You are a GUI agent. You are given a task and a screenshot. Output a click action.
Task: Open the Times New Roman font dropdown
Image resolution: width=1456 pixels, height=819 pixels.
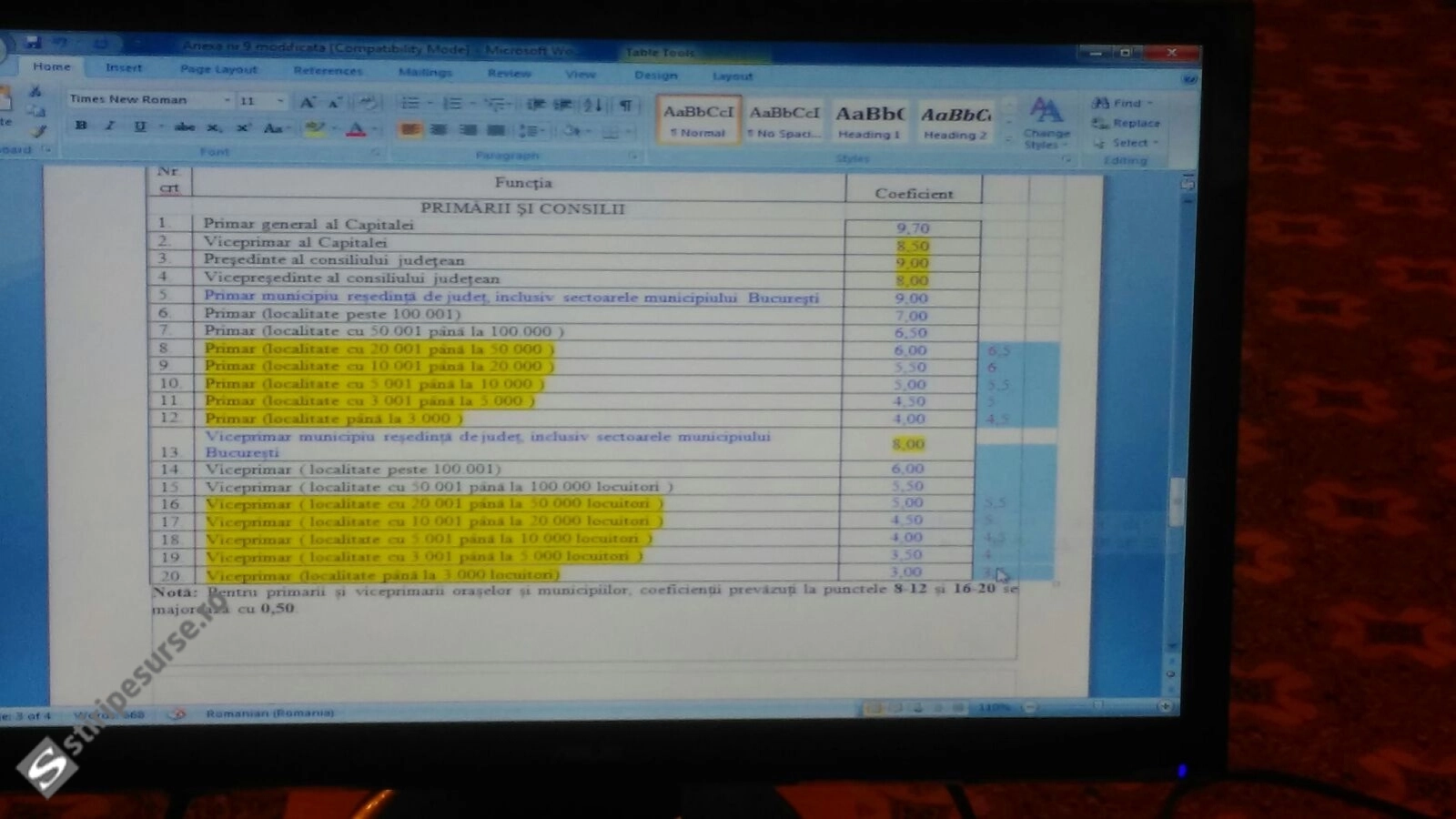pyautogui.click(x=227, y=100)
